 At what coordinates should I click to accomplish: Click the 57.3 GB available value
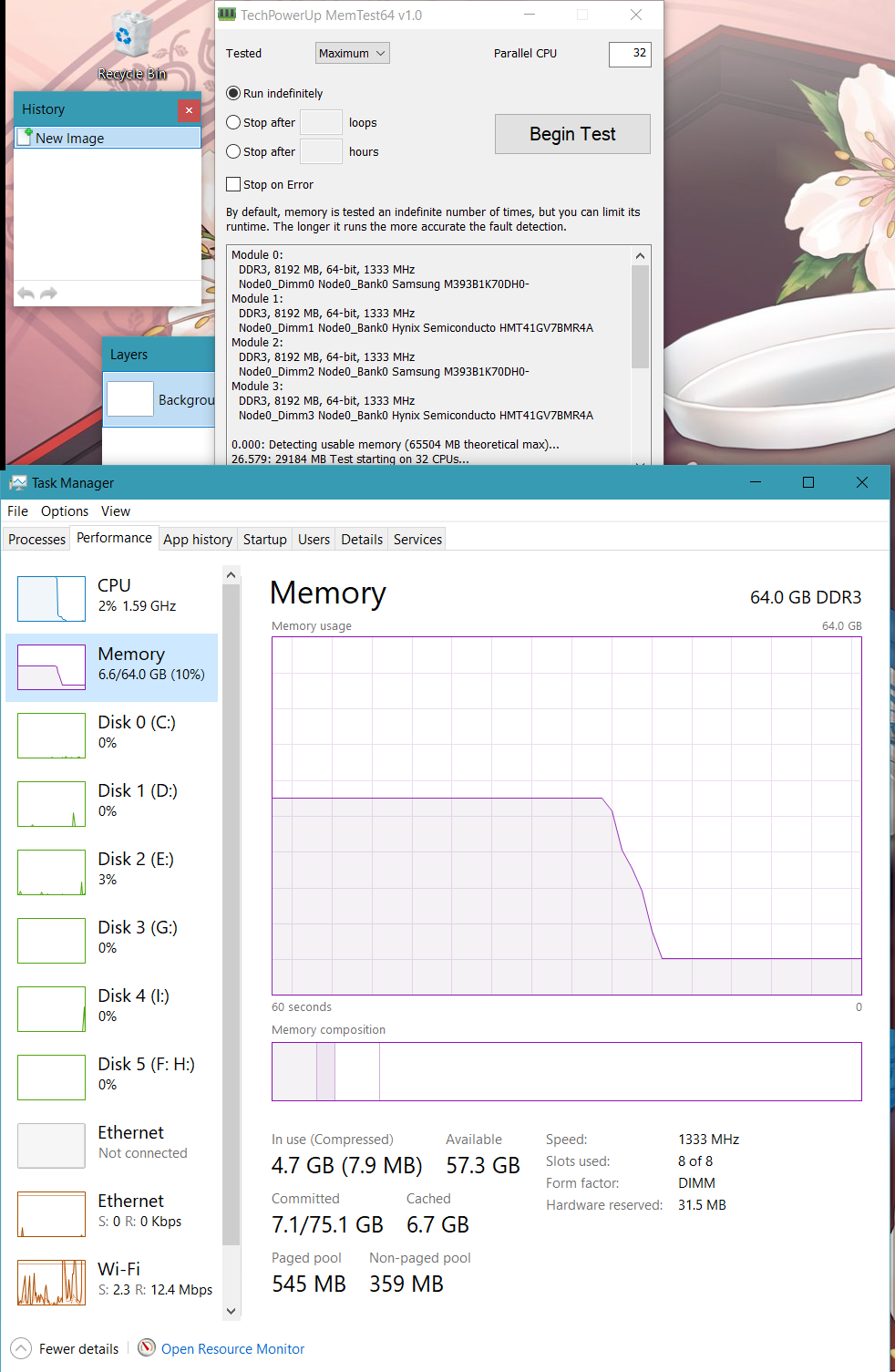(483, 1166)
